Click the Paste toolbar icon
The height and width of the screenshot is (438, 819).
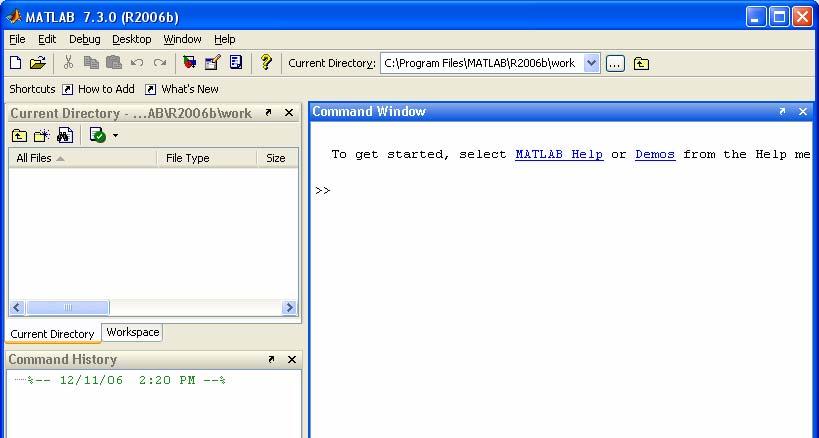[114, 63]
